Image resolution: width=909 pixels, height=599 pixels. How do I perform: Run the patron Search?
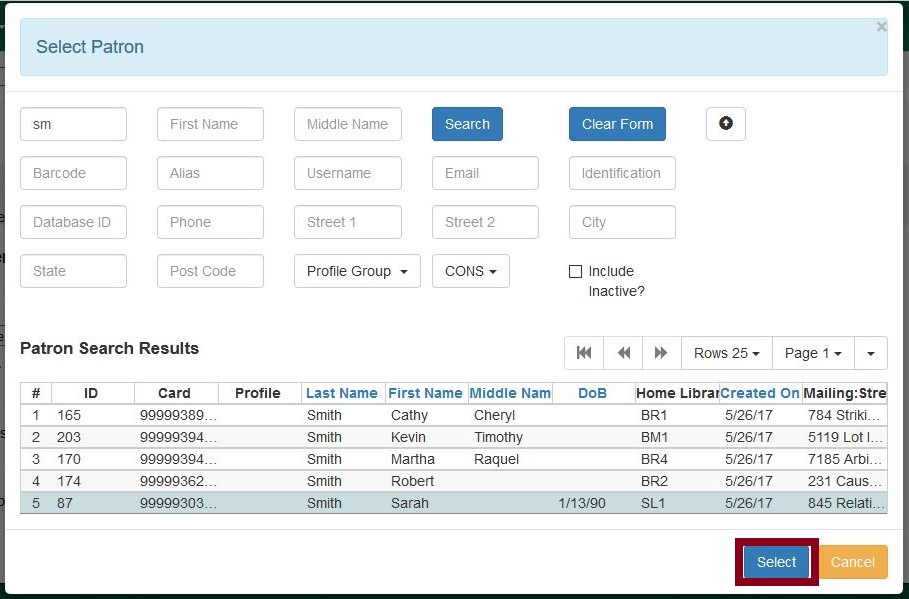click(x=466, y=124)
